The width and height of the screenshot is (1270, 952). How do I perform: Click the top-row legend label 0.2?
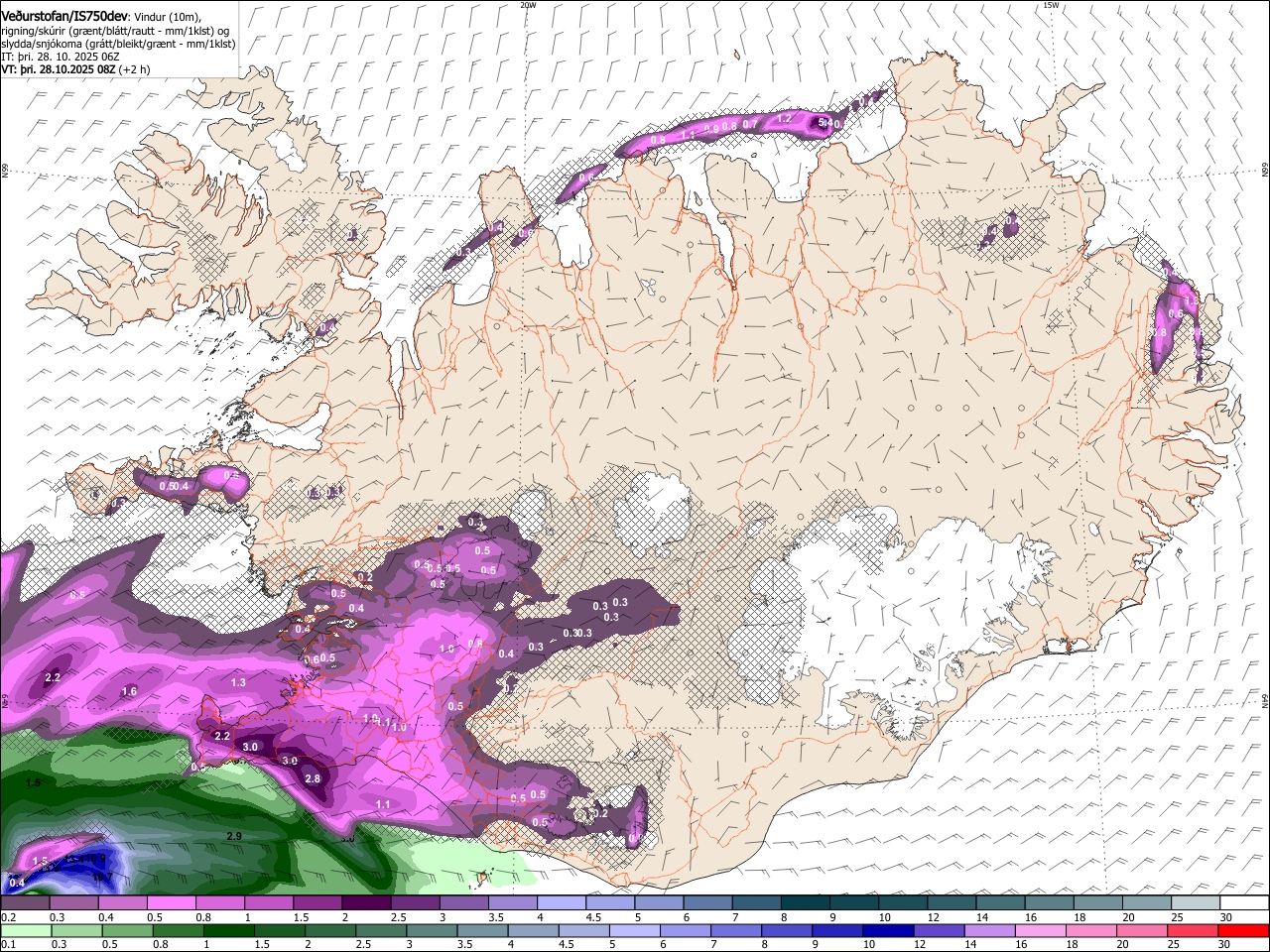click(x=8, y=917)
